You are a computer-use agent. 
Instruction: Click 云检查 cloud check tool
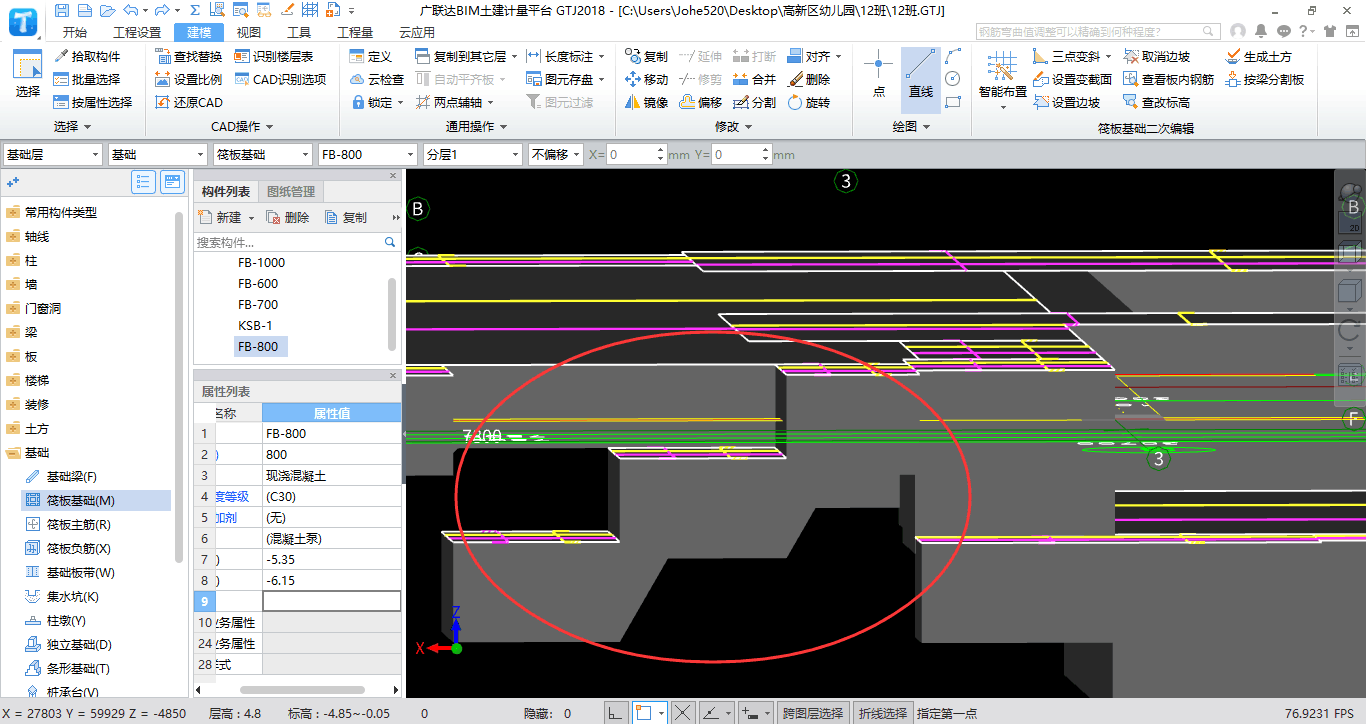[x=377, y=79]
